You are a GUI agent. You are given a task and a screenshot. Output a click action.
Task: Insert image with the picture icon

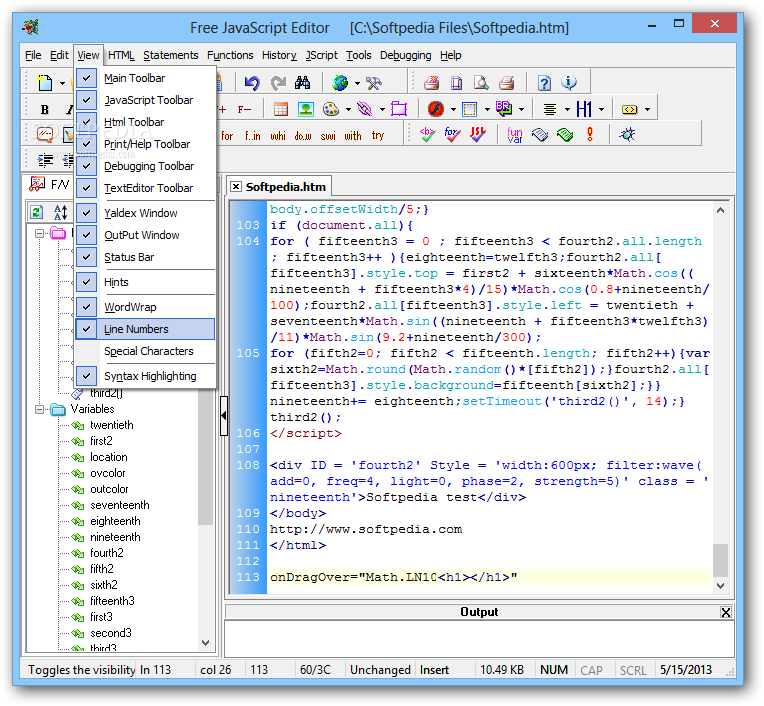click(x=306, y=109)
